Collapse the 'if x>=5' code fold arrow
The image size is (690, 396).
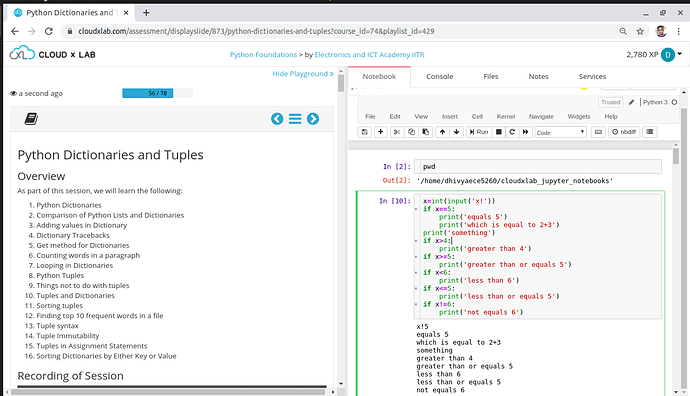pos(416,257)
